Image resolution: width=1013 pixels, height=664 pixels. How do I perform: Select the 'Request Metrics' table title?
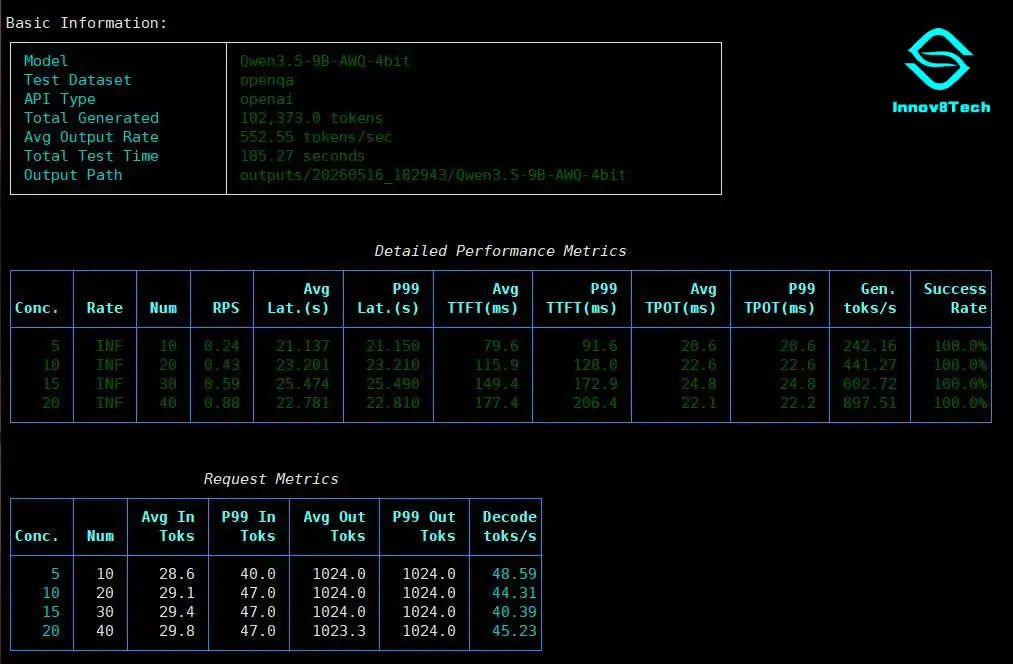[271, 479]
